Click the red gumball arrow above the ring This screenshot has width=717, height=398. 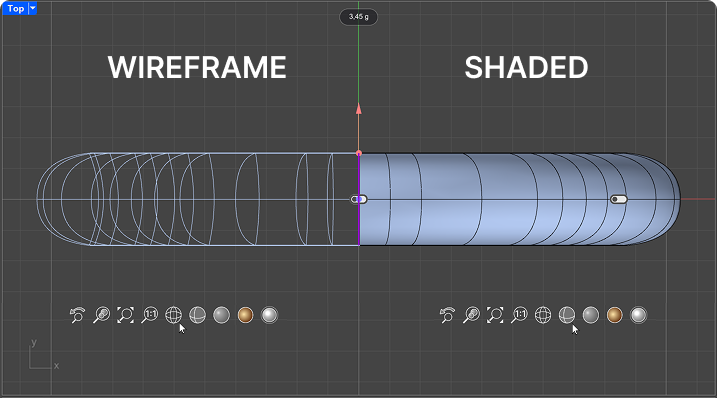(x=358, y=109)
